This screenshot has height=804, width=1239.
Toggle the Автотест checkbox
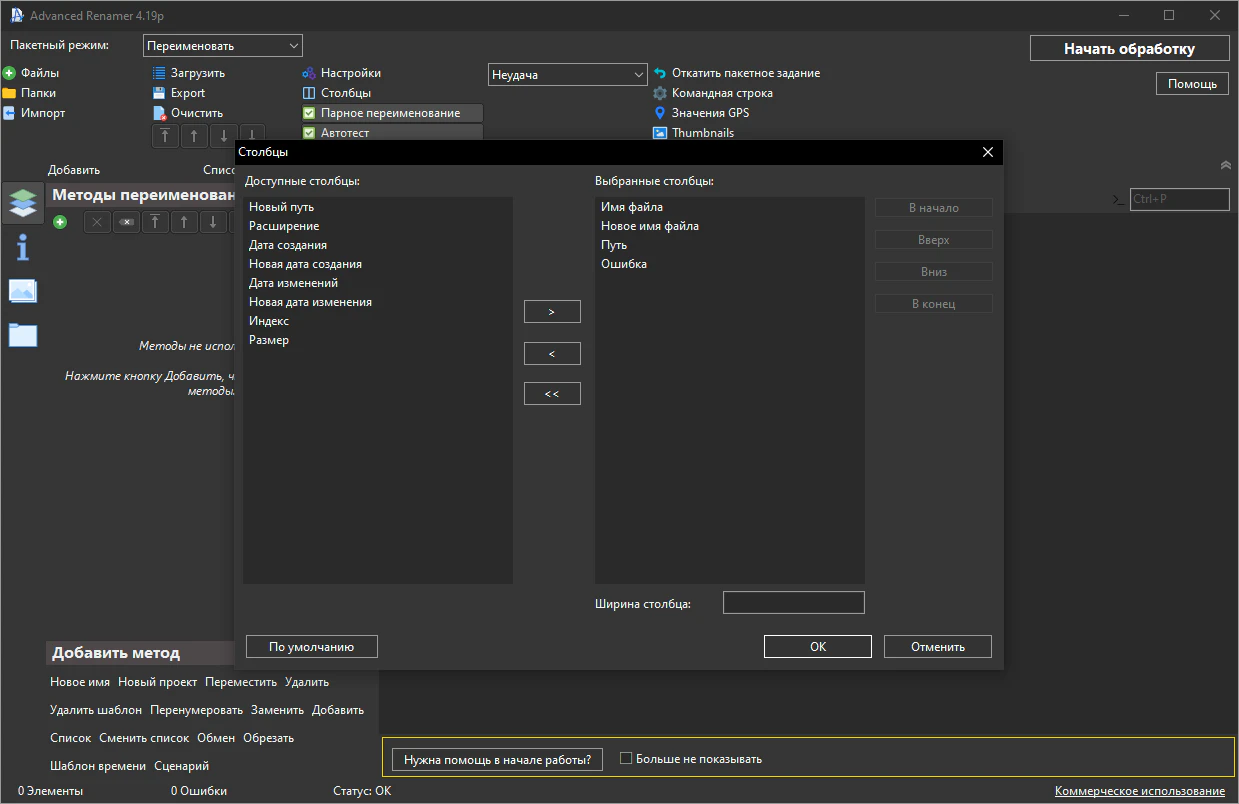coord(309,133)
